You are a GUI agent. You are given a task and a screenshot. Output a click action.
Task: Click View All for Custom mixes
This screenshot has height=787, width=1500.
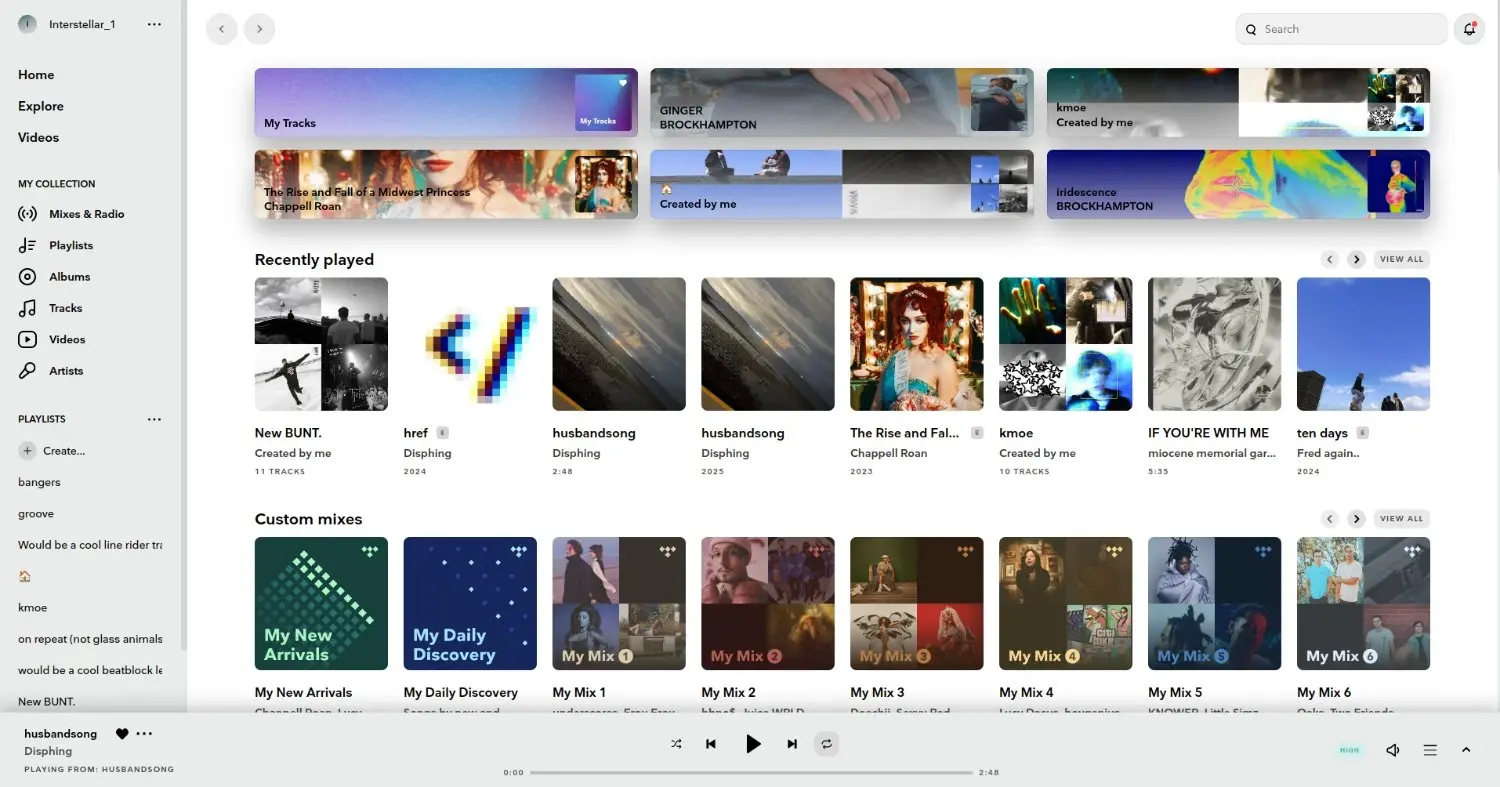(1401, 519)
